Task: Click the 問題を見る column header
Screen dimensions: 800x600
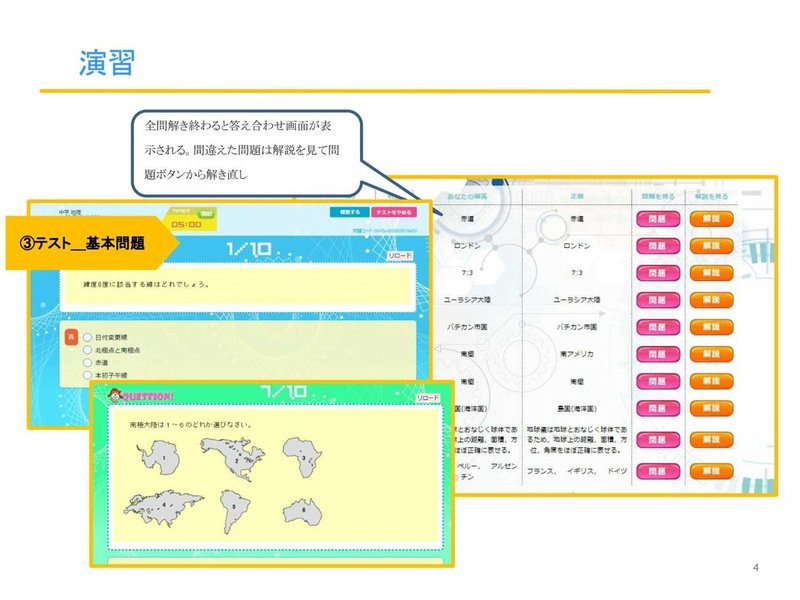Action: click(658, 196)
